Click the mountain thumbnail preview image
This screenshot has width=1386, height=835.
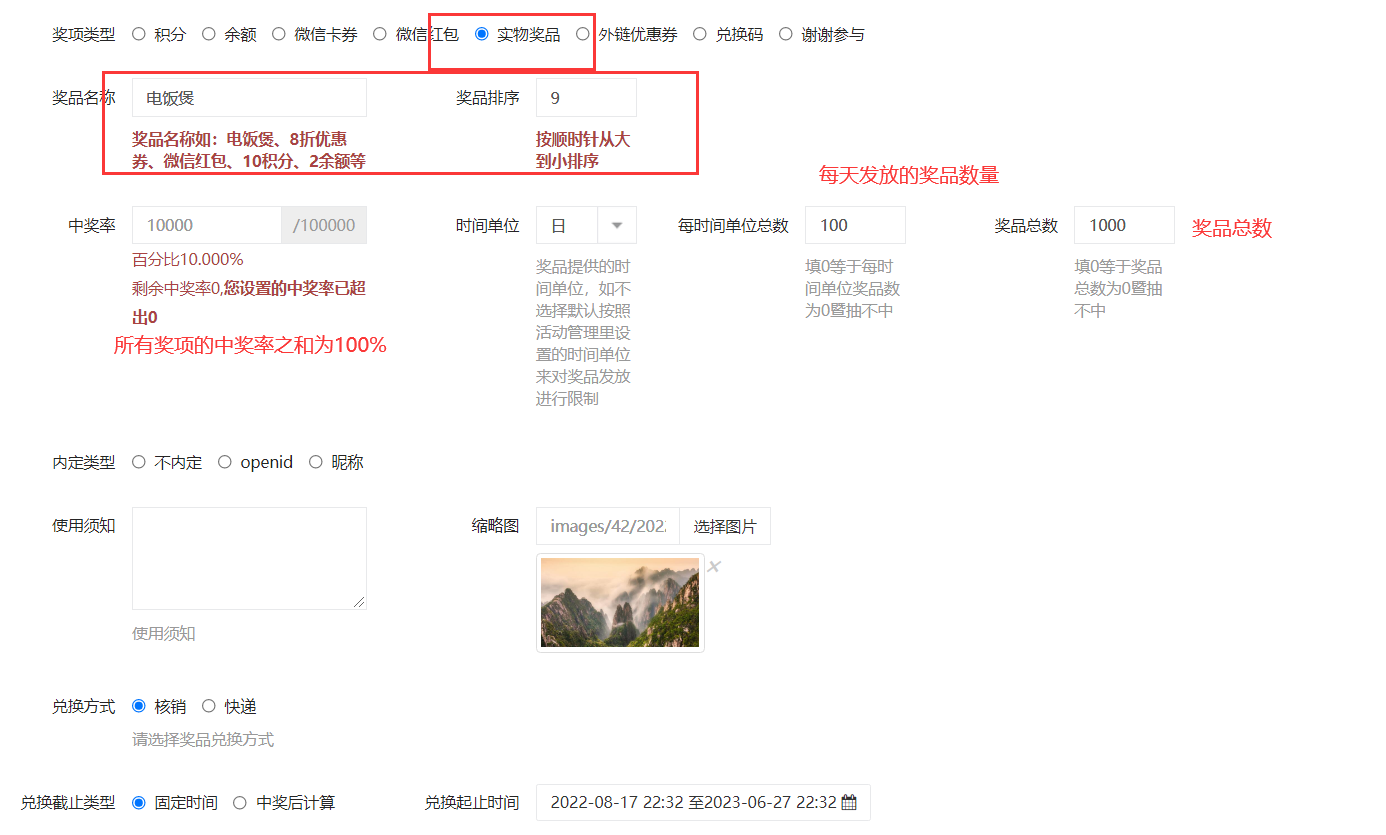coord(620,602)
